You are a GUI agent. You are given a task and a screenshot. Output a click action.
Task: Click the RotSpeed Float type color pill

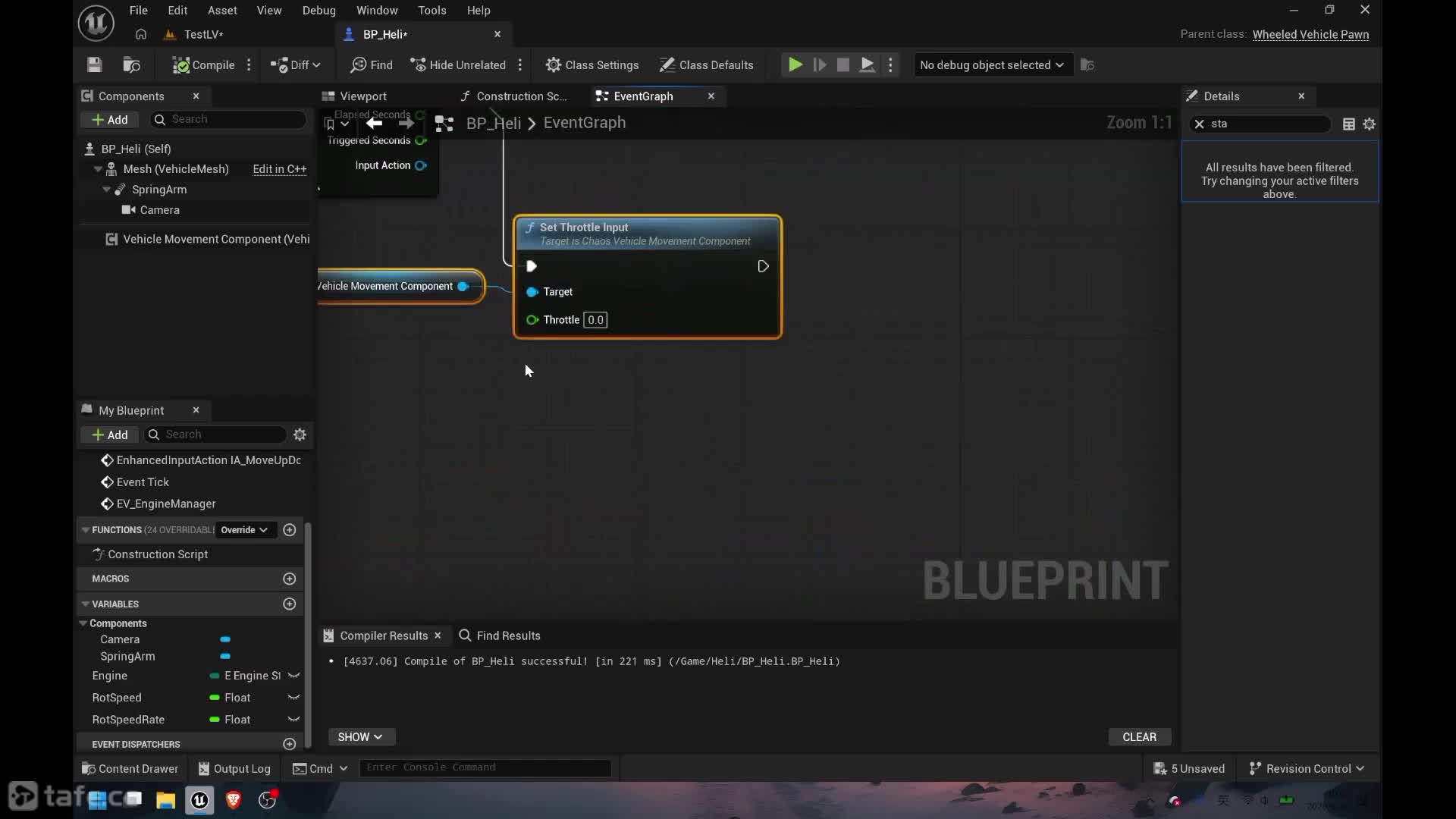(215, 698)
